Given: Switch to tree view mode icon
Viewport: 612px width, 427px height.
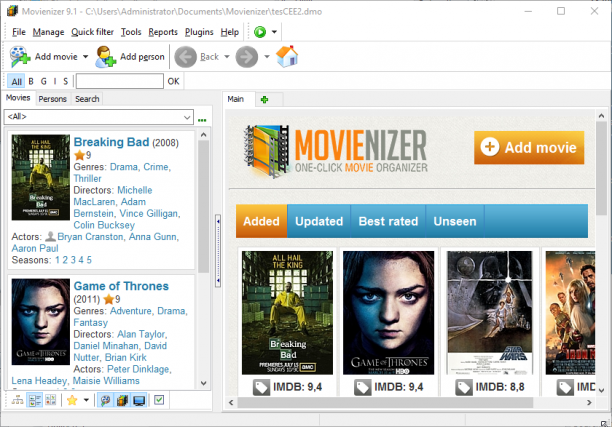Looking at the screenshot, I should (18, 400).
